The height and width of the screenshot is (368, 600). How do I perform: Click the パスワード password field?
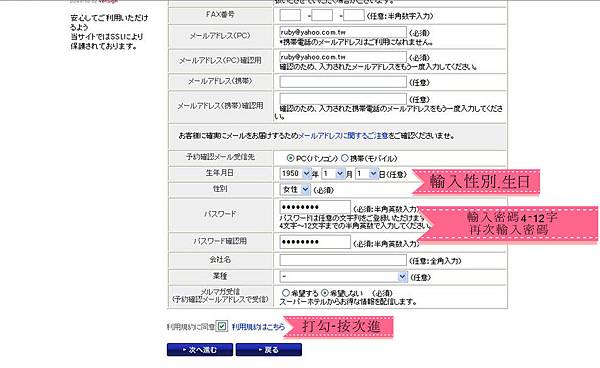click(315, 207)
